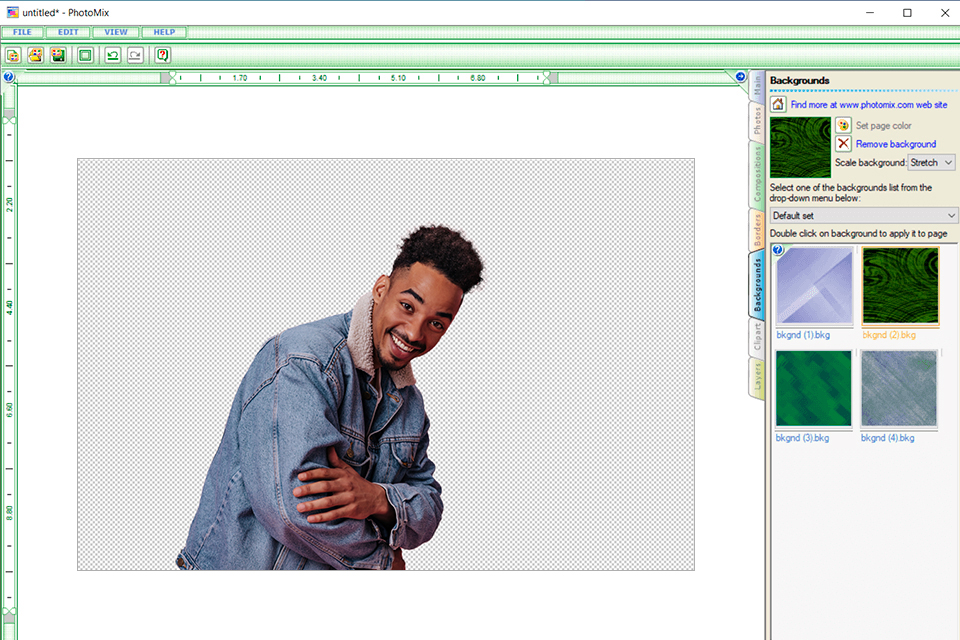Expand the Default set backgrounds dropdown
960x640 pixels.
pyautogui.click(x=863, y=216)
